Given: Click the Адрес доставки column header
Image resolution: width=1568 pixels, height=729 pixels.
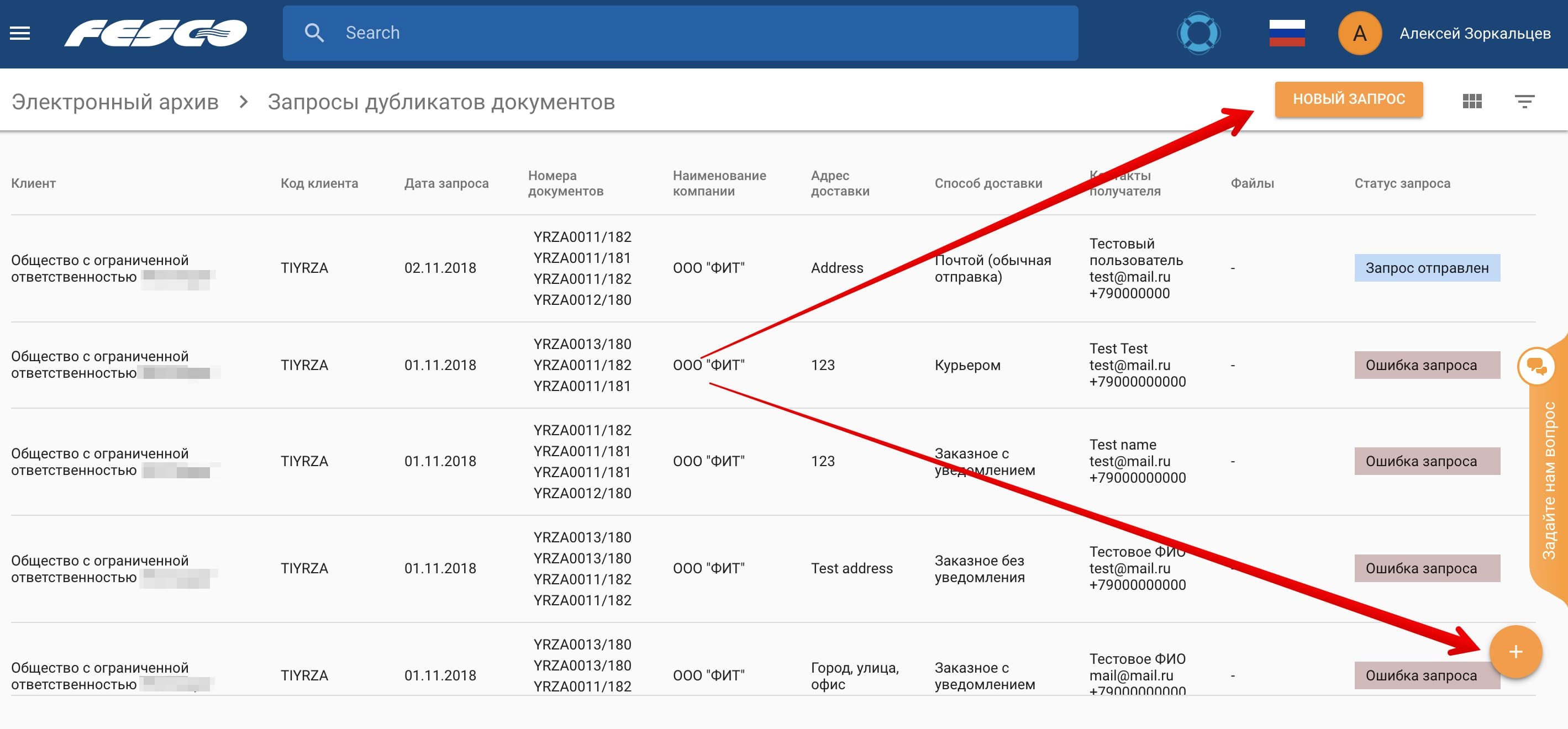Looking at the screenshot, I should (840, 183).
